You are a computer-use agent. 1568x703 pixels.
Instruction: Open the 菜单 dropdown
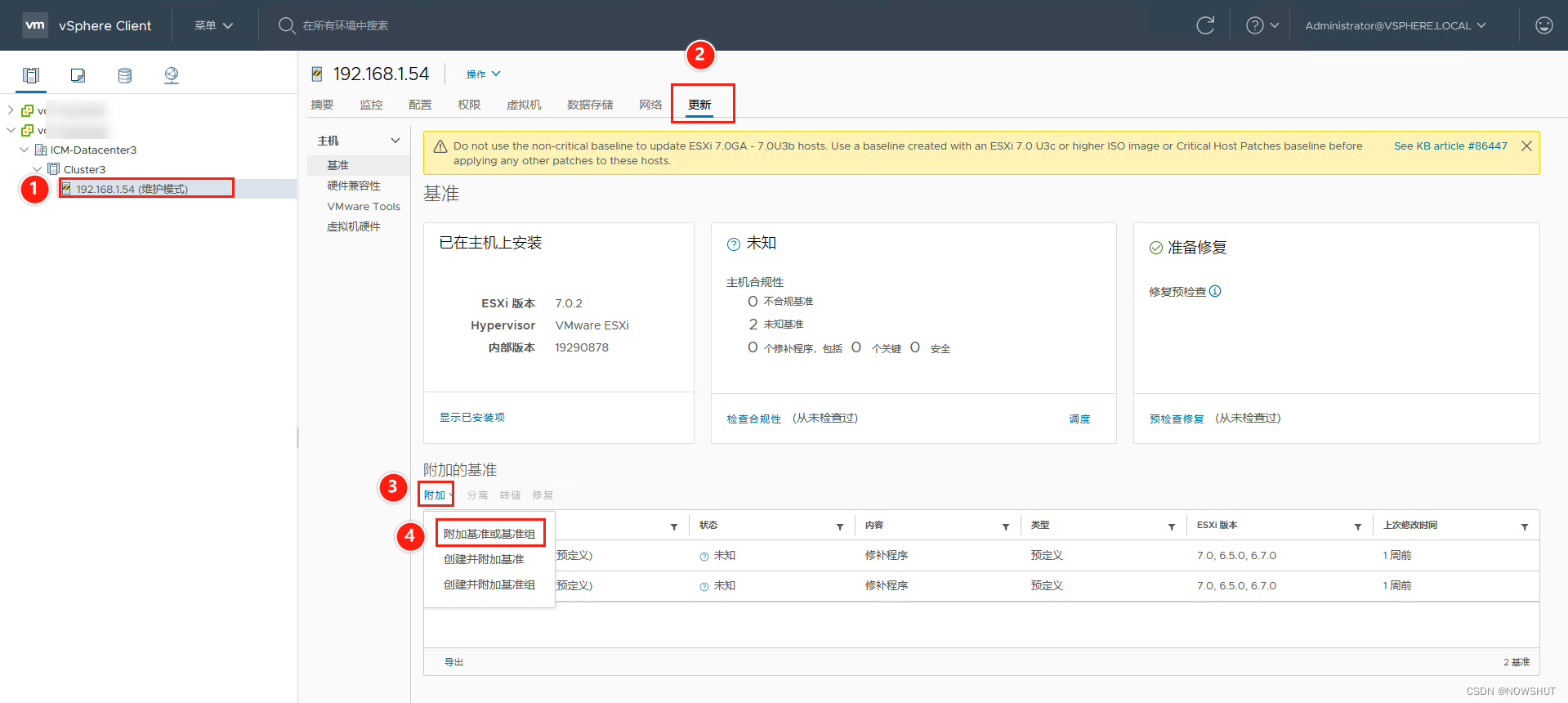pos(214,25)
